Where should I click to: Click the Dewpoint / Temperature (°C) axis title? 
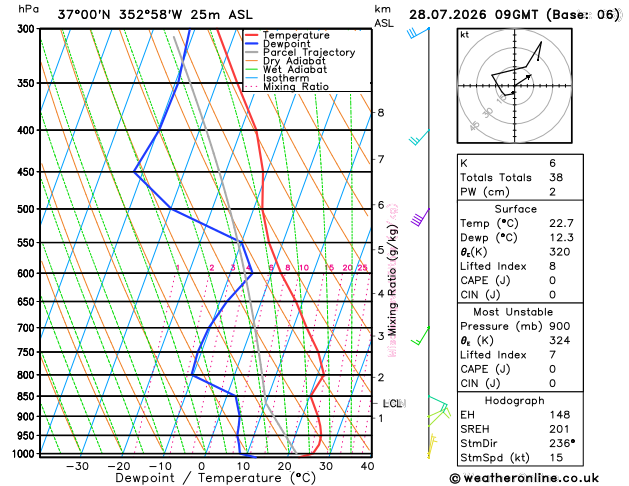click(x=215, y=478)
